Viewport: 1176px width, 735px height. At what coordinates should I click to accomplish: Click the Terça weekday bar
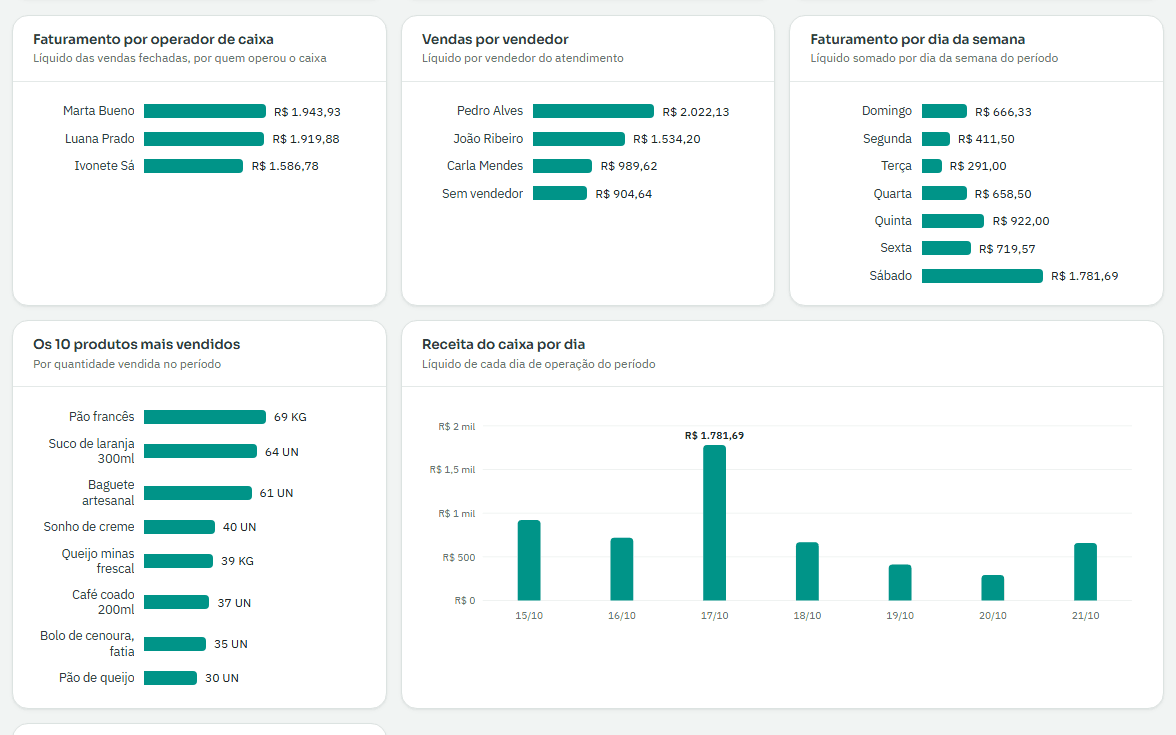(932, 166)
